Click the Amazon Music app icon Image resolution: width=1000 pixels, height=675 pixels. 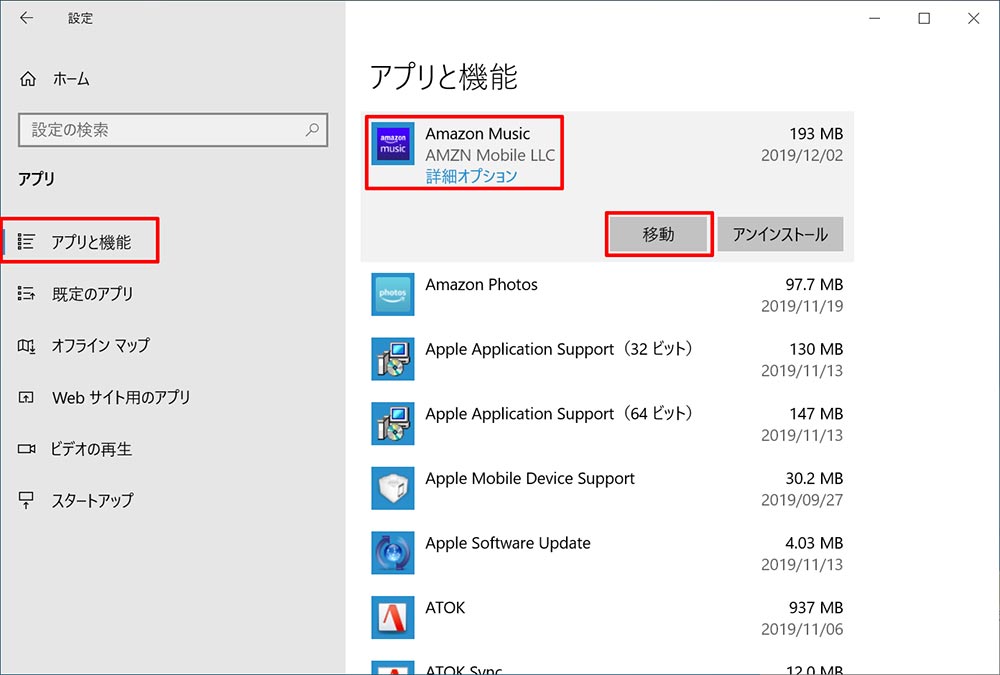(393, 144)
